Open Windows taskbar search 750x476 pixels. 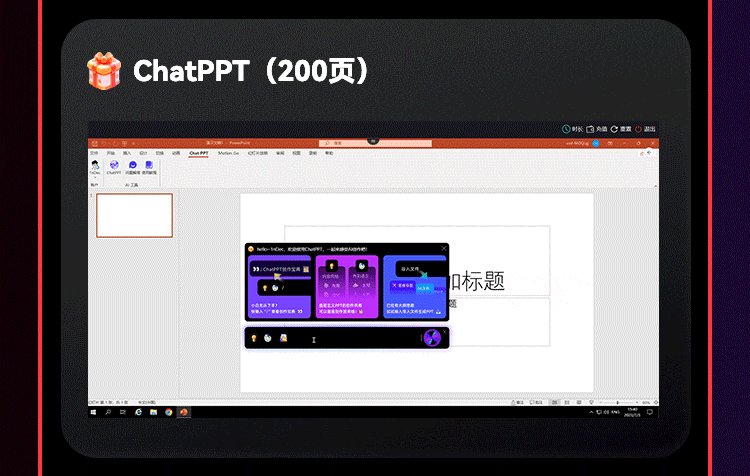click(108, 412)
